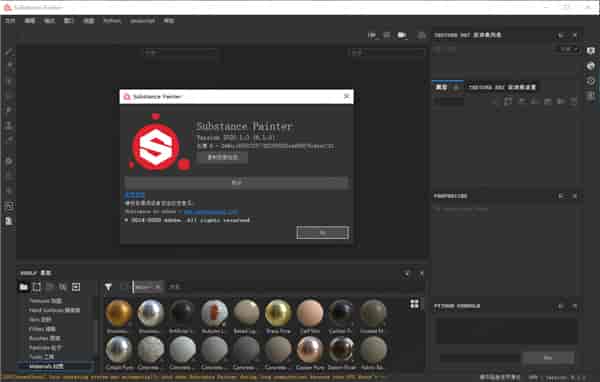The width and height of the screenshot is (600, 382).
Task: Select the Eraser tool in left toolbar
Action: coord(9,66)
